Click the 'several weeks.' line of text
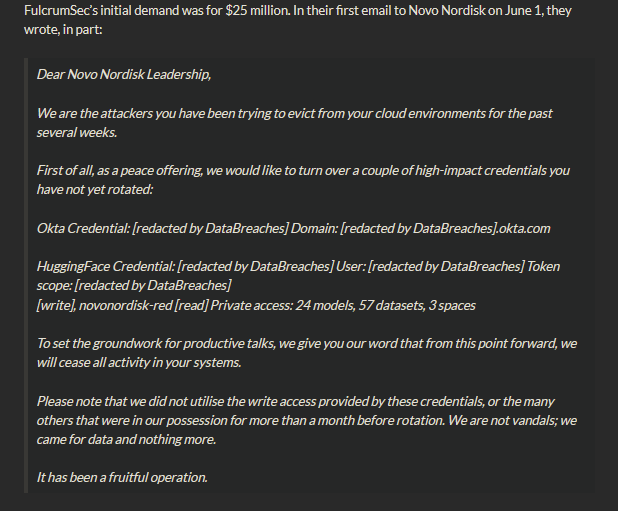Image resolution: width=618 pixels, height=511 pixels. (77, 133)
